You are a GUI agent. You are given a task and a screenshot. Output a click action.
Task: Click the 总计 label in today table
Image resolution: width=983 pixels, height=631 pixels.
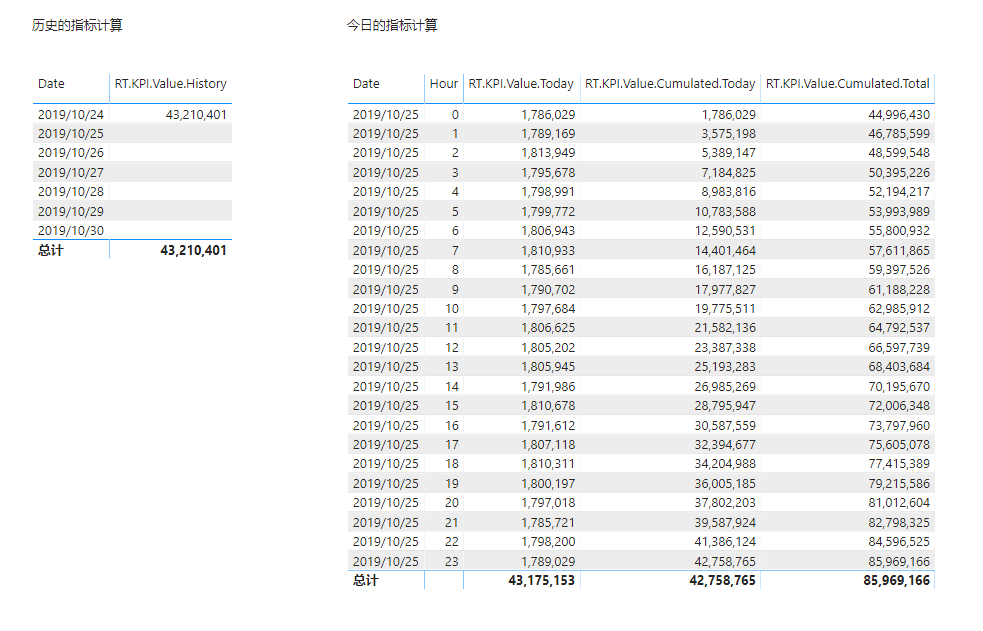pyautogui.click(x=365, y=580)
